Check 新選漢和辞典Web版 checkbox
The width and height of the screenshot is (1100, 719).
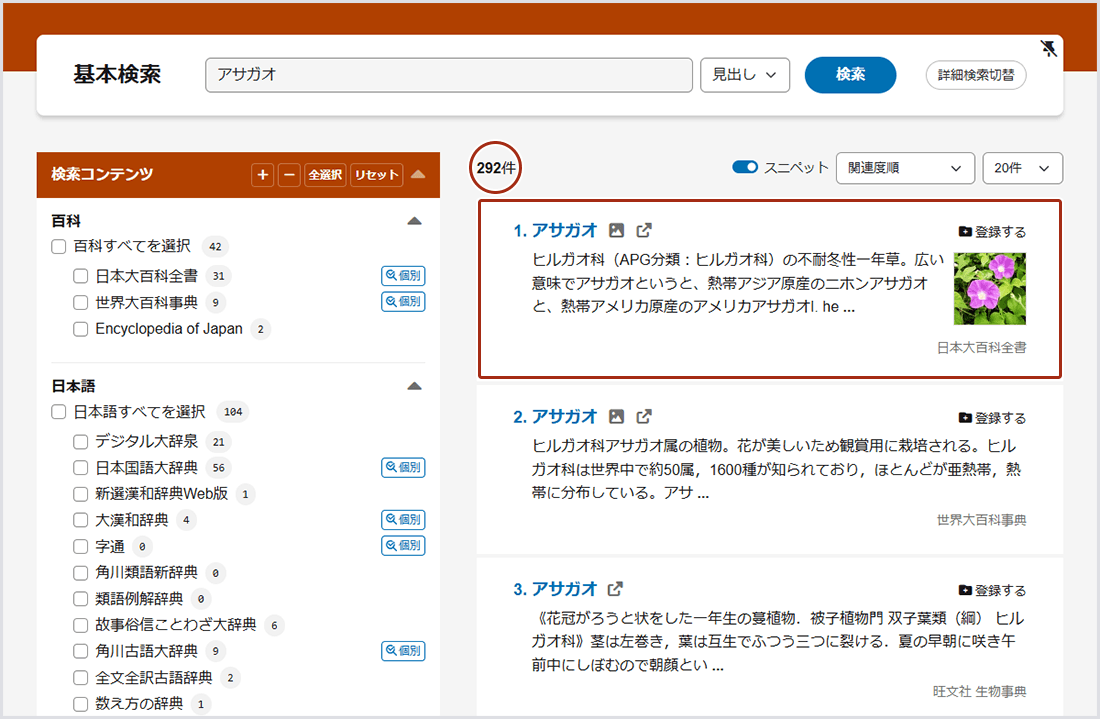(x=81, y=494)
